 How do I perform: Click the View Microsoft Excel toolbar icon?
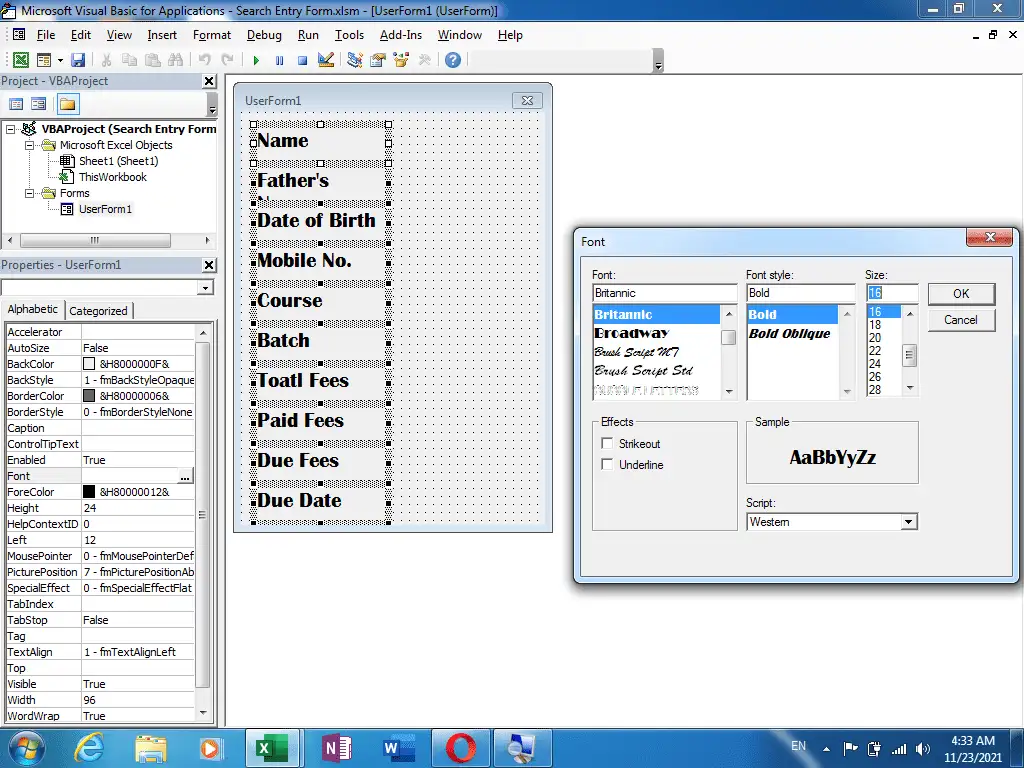point(21,60)
